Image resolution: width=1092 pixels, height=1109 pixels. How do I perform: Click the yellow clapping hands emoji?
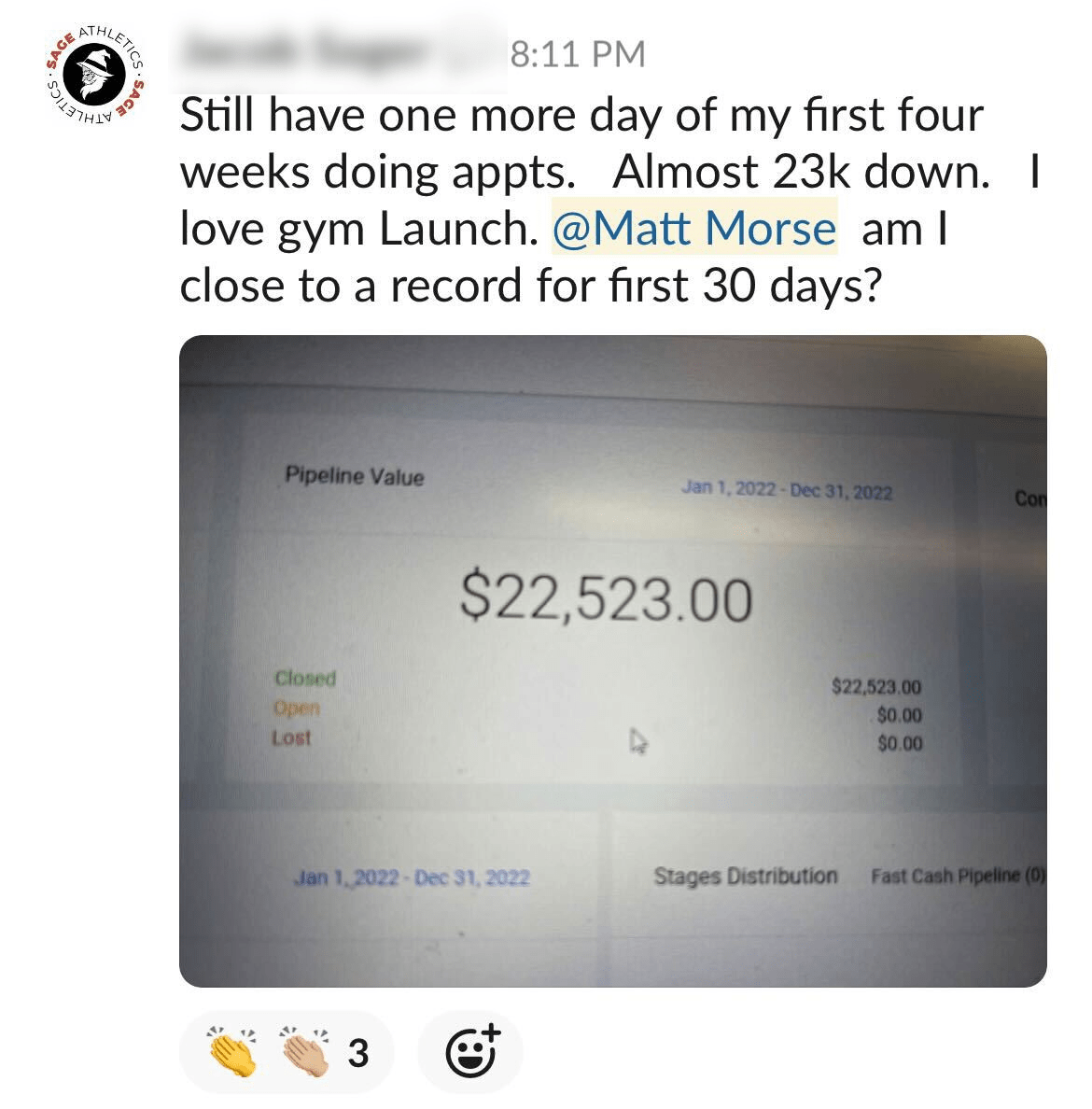[233, 1053]
